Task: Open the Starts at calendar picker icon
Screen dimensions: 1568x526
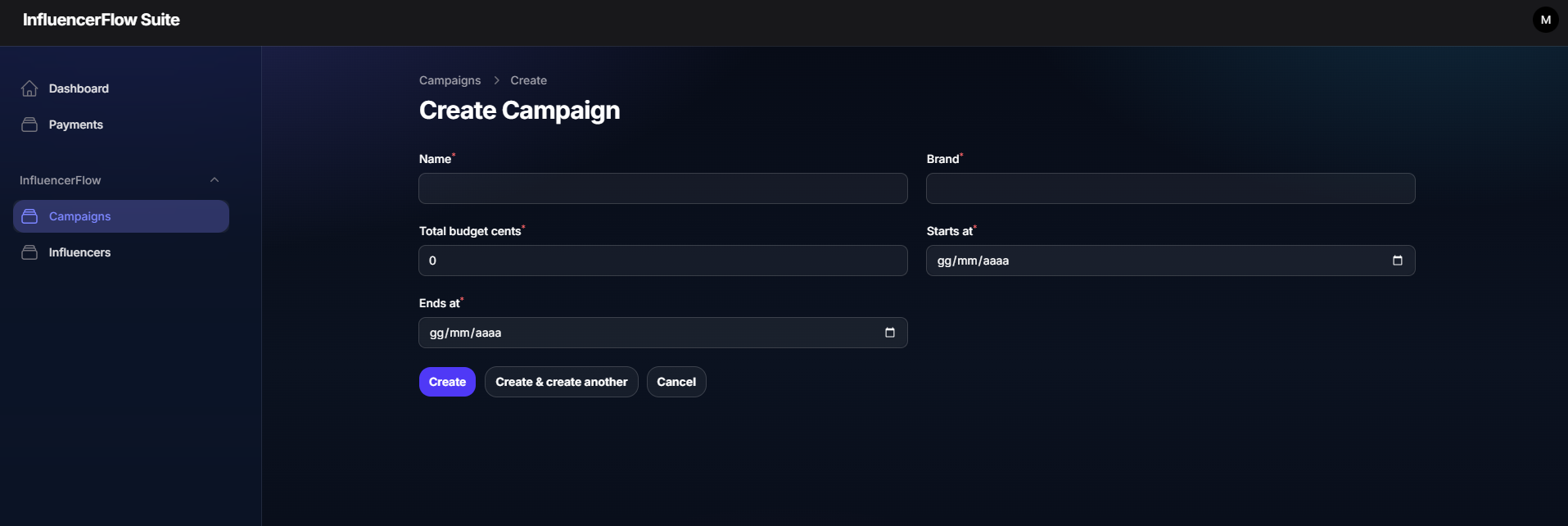Action: (x=1397, y=261)
